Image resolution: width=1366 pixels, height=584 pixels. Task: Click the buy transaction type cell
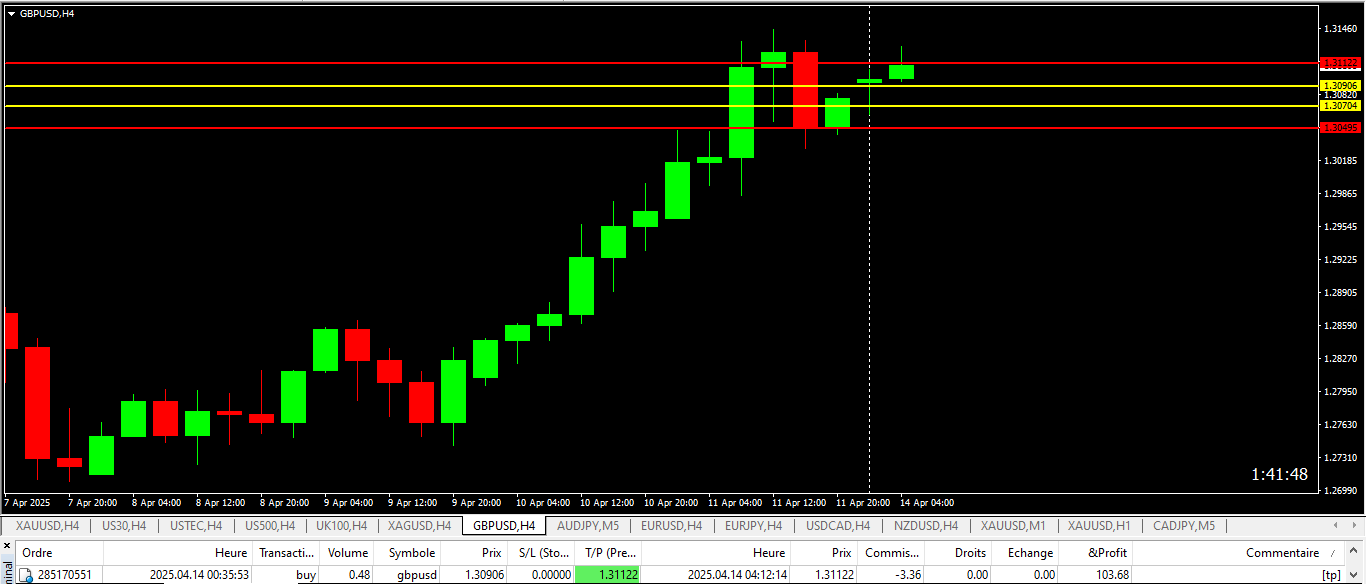click(x=306, y=575)
